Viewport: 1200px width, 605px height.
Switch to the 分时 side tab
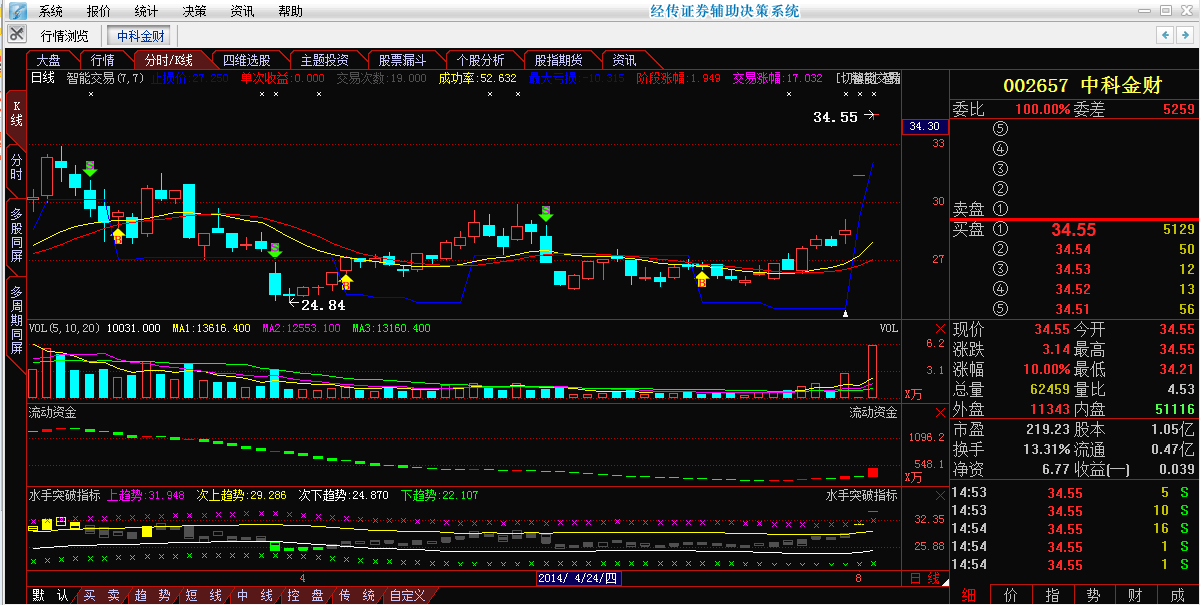click(x=15, y=167)
